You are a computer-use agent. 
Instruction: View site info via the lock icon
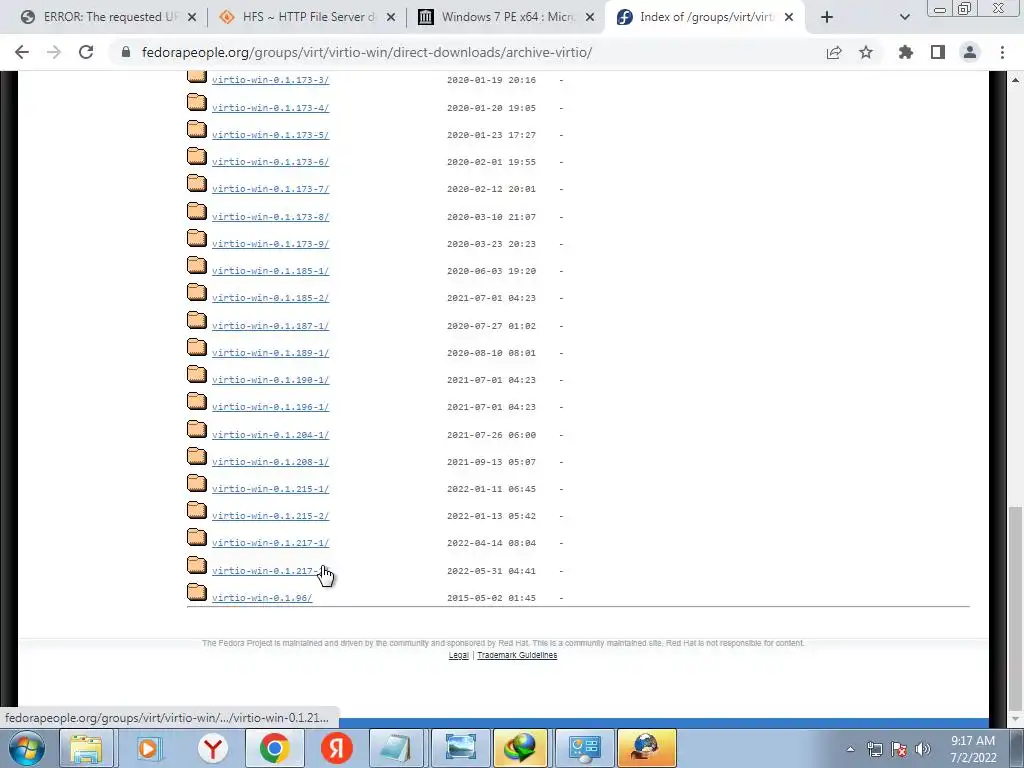(x=126, y=52)
